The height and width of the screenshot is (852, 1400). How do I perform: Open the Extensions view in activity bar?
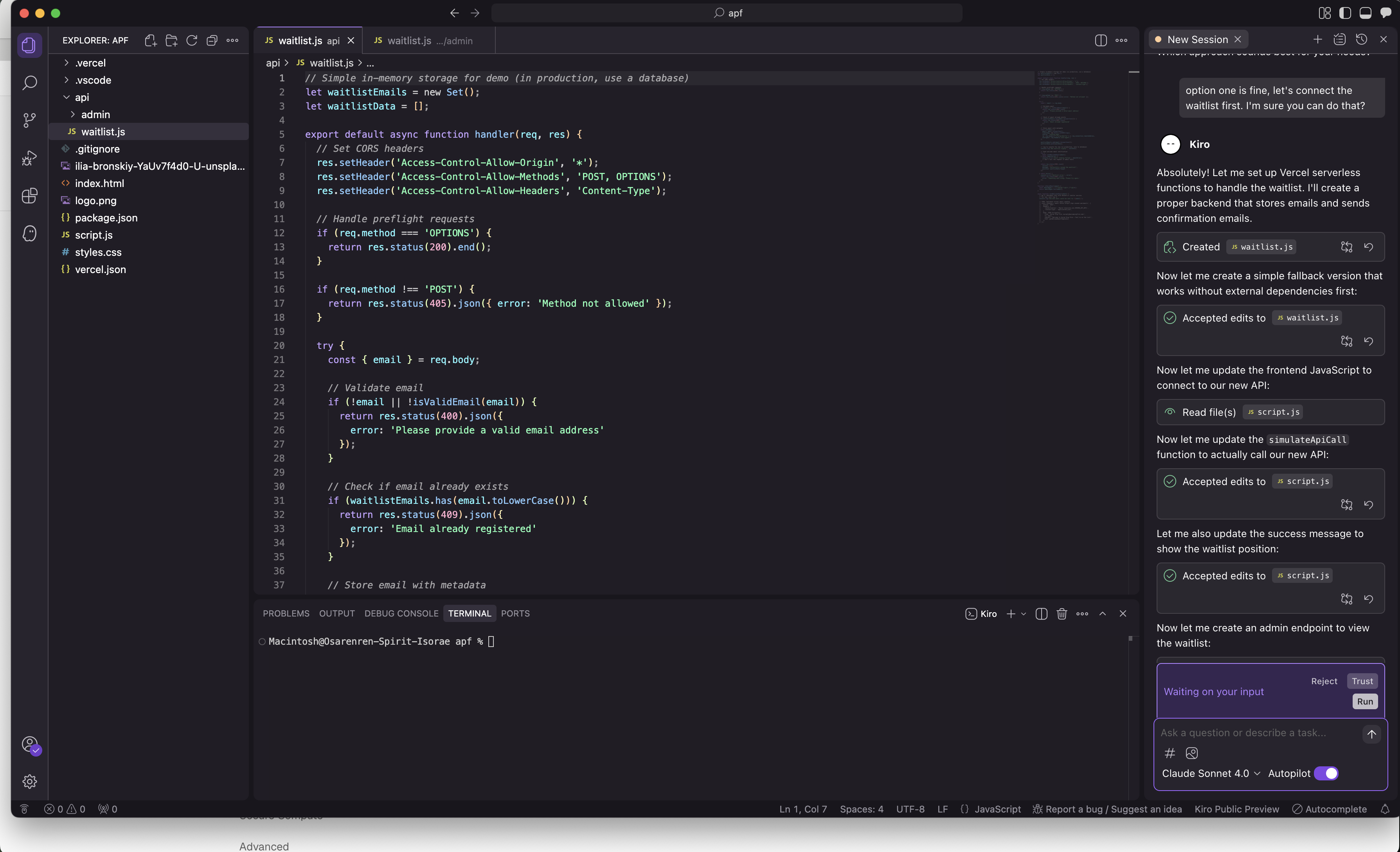pyautogui.click(x=30, y=196)
